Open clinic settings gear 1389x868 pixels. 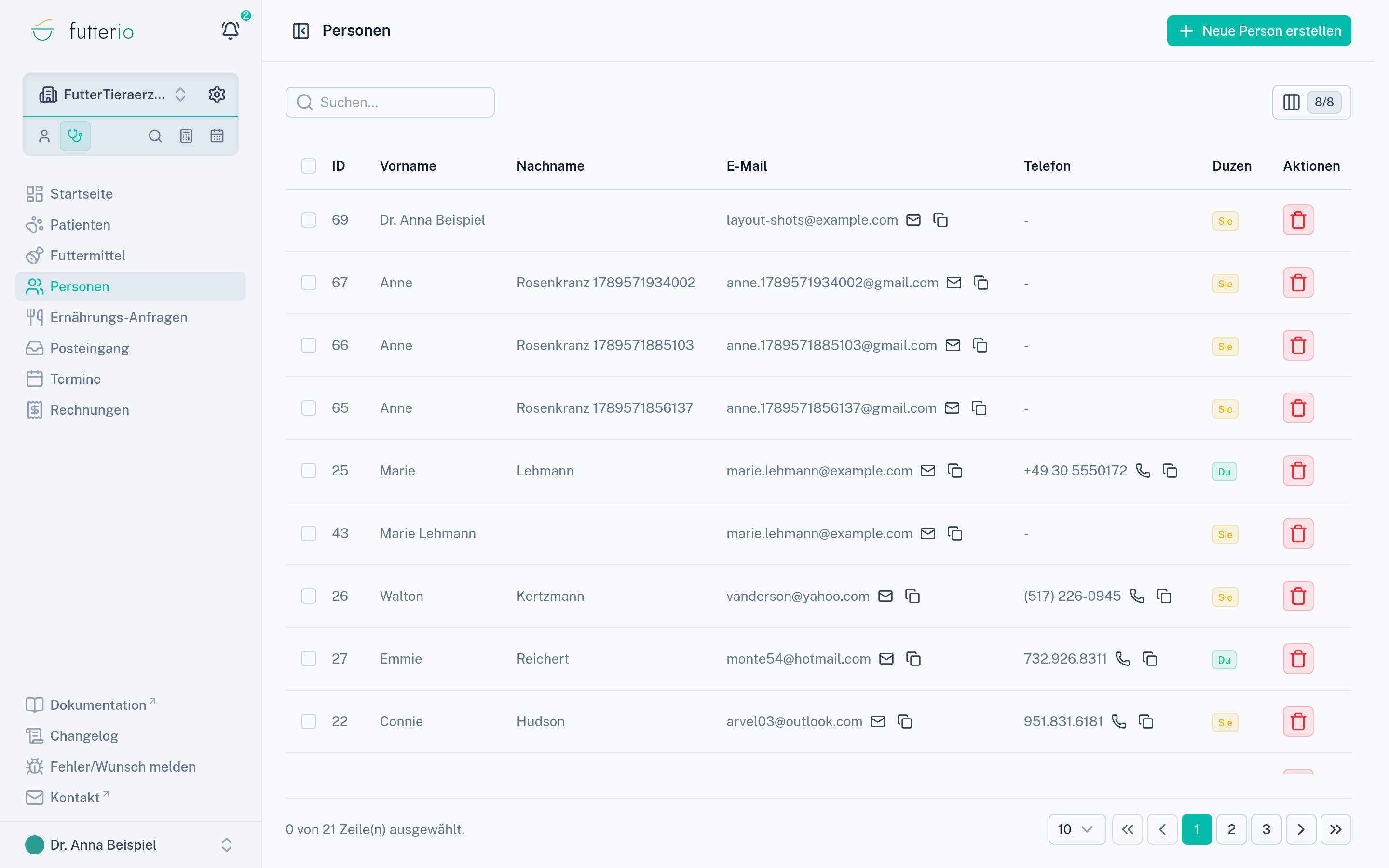tap(217, 94)
